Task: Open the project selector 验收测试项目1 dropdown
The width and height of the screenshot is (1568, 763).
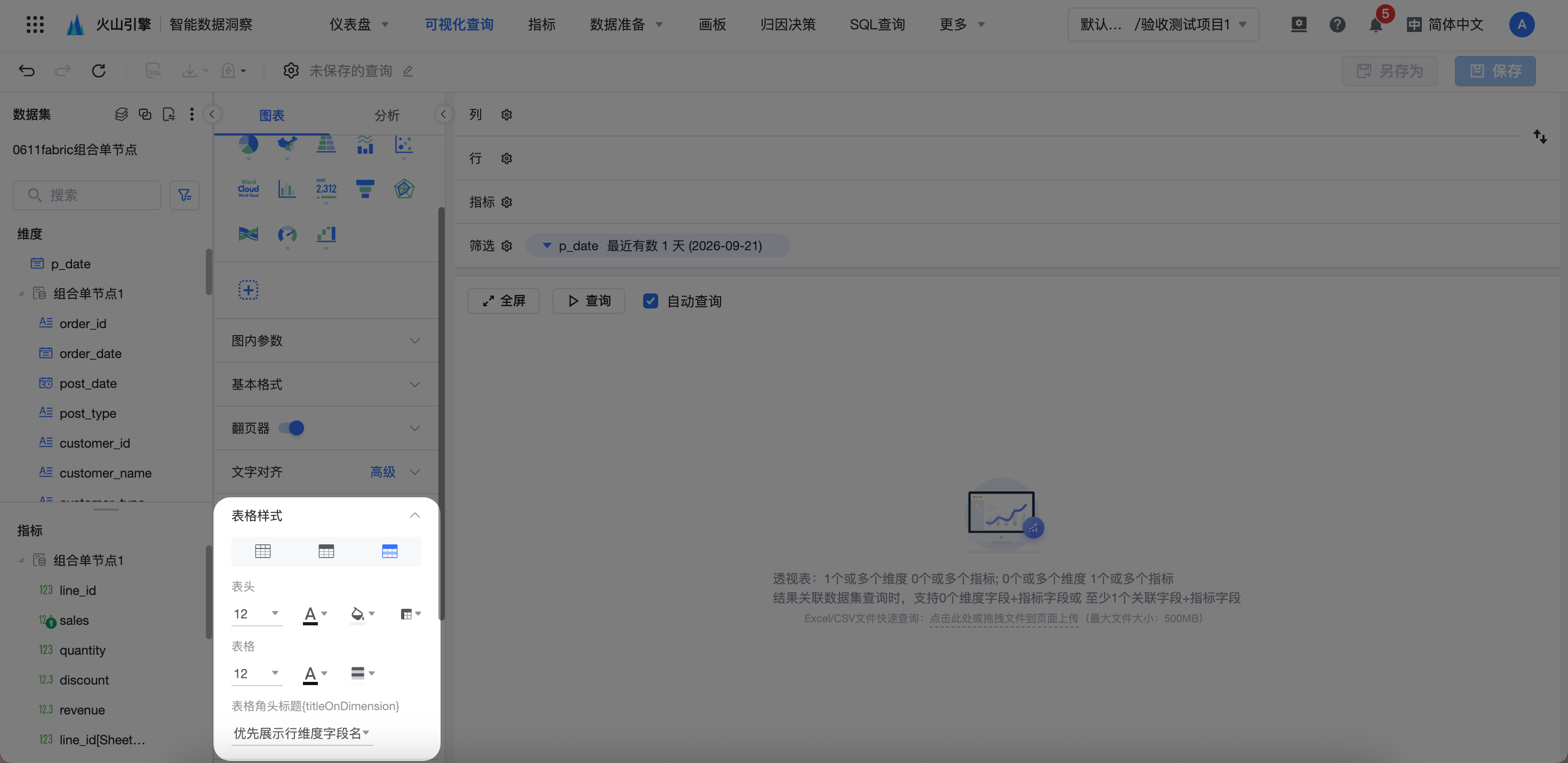Action: coord(1163,25)
